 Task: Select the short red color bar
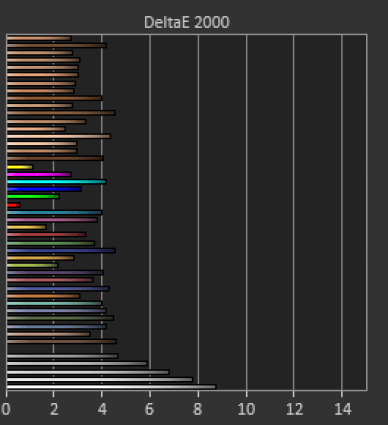[13, 205]
